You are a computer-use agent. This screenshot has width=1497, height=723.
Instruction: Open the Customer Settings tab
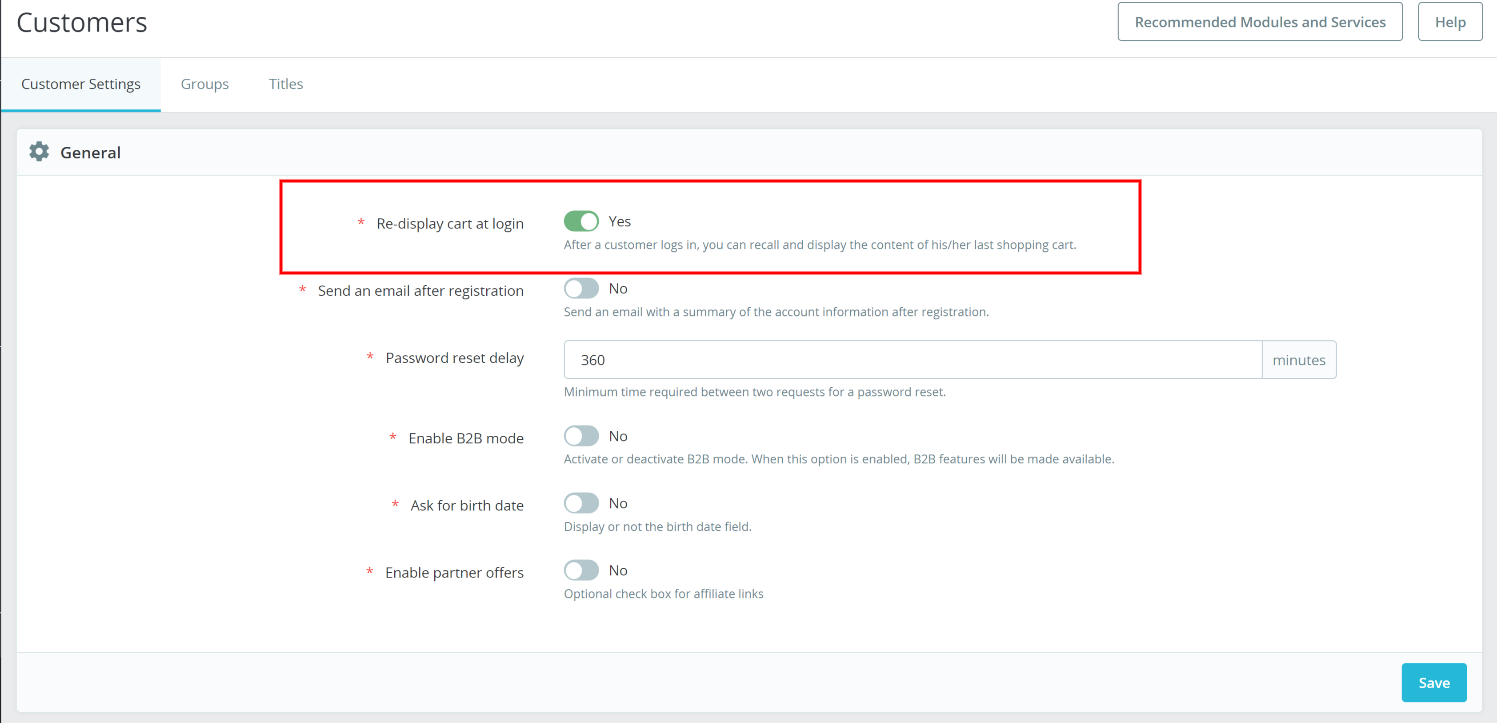coord(81,84)
